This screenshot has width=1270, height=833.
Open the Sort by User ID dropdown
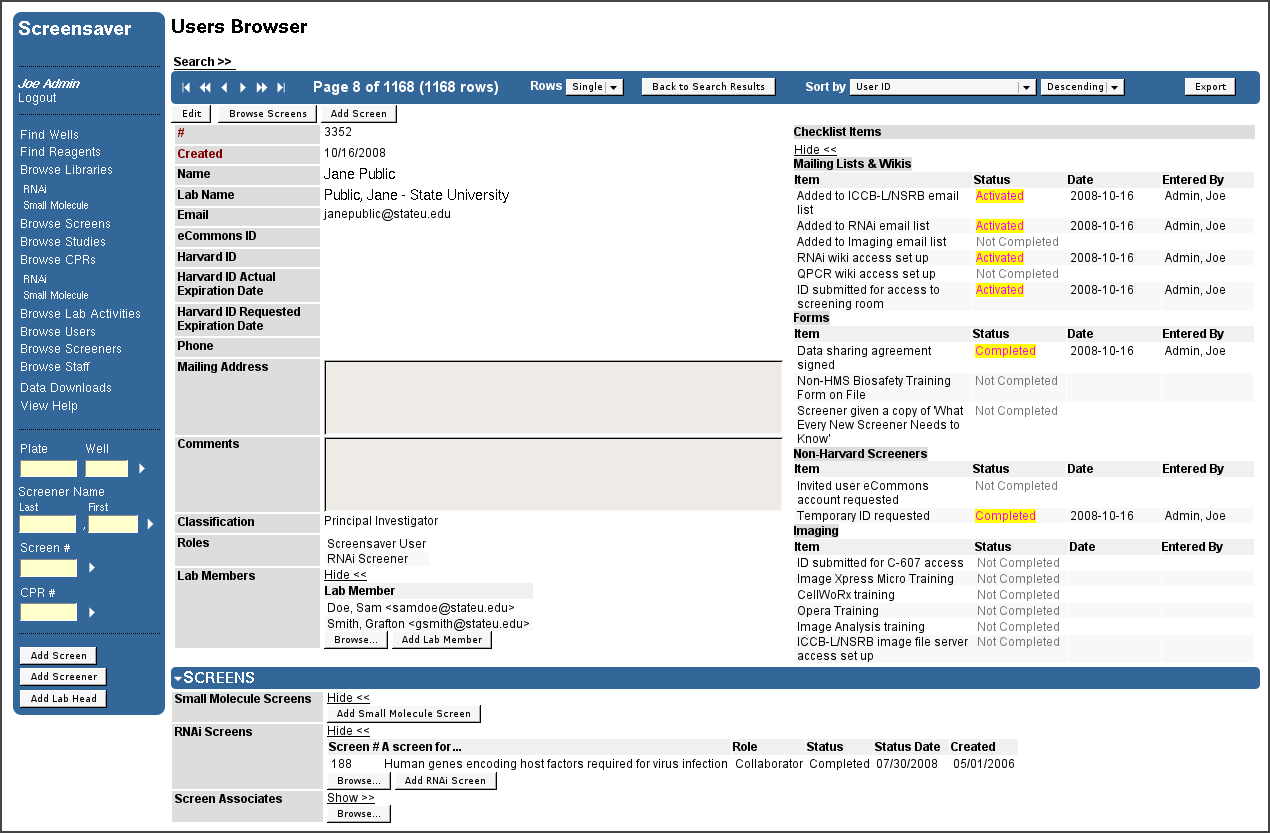point(942,87)
